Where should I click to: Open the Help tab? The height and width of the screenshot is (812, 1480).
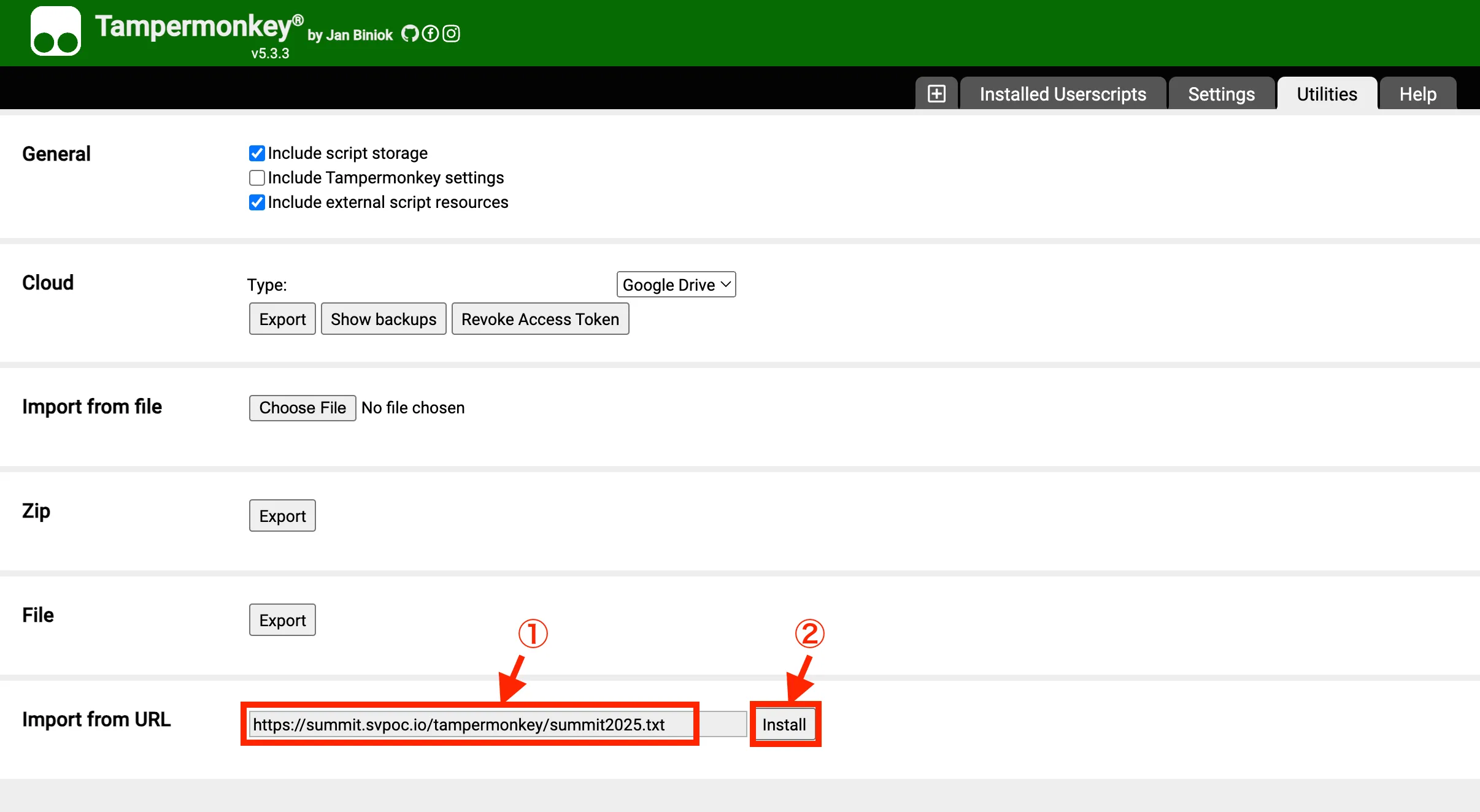1417,94
